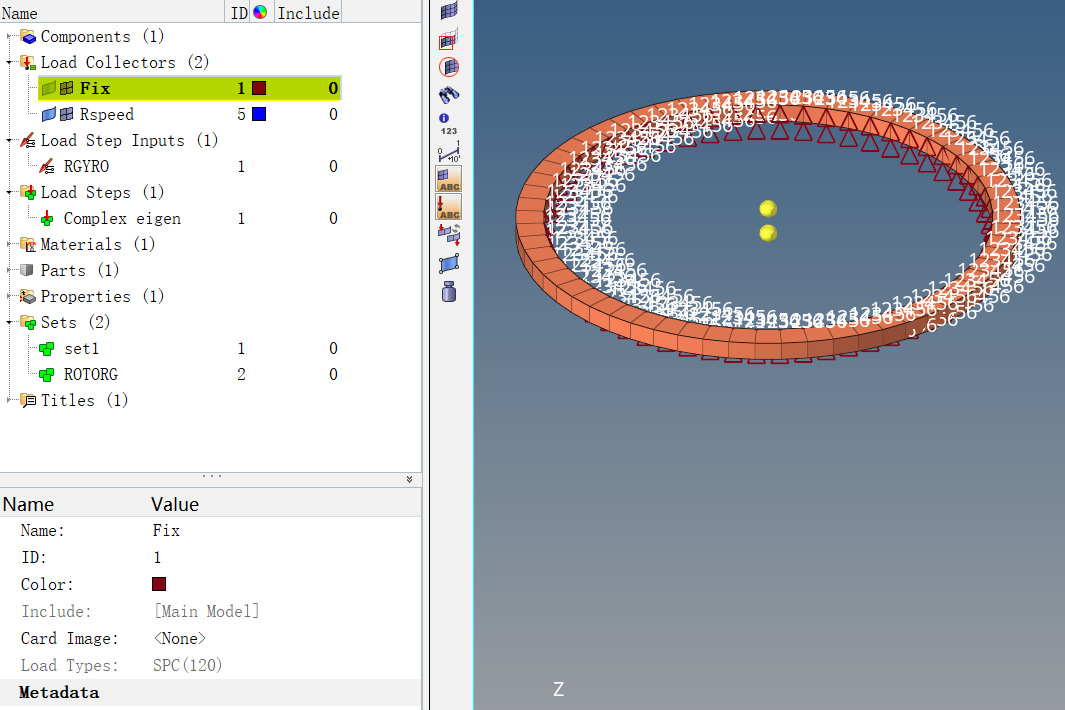Click the Card Image value field

(180, 638)
